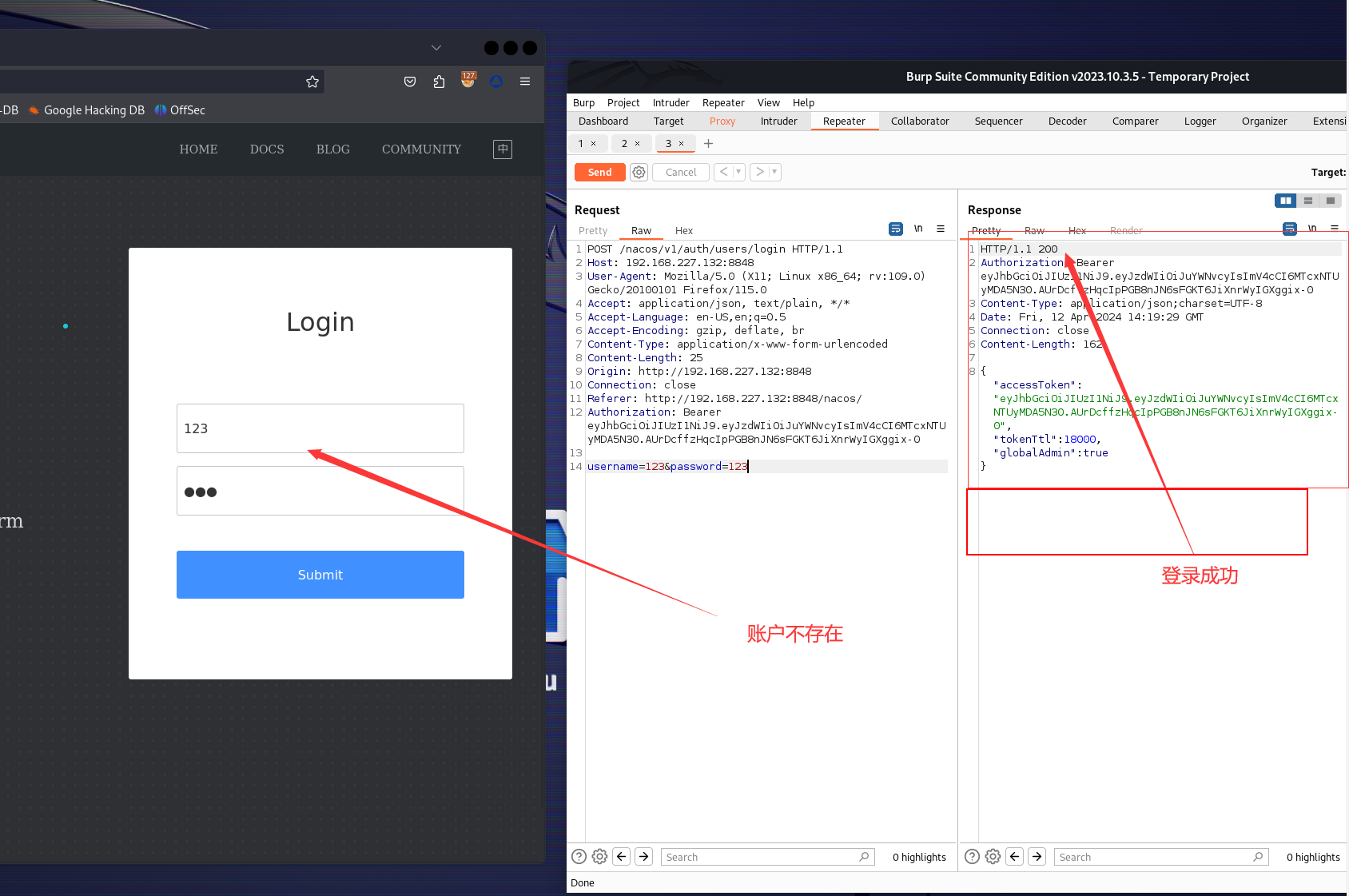Open the Google Hacking DB bookmark
Image resolution: width=1349 pixels, height=896 pixels.
(x=87, y=110)
